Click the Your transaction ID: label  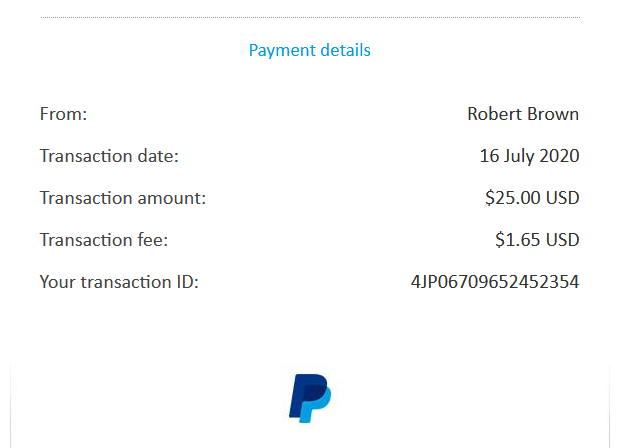point(119,282)
